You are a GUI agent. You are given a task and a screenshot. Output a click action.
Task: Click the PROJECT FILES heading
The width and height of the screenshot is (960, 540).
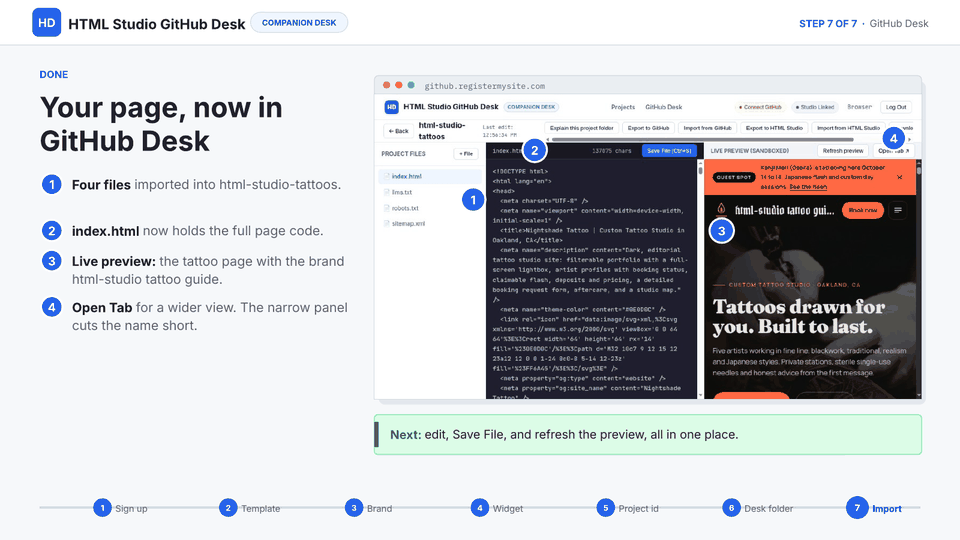(403, 154)
